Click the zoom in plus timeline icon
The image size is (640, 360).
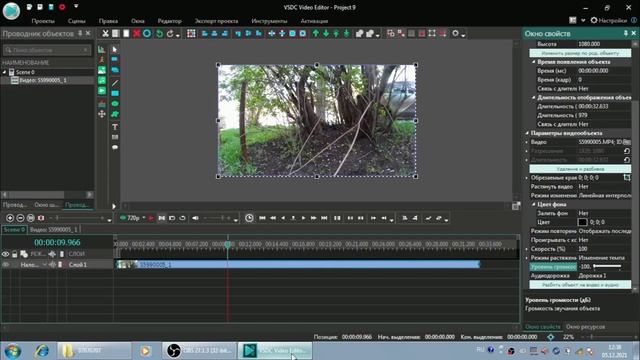point(10,218)
